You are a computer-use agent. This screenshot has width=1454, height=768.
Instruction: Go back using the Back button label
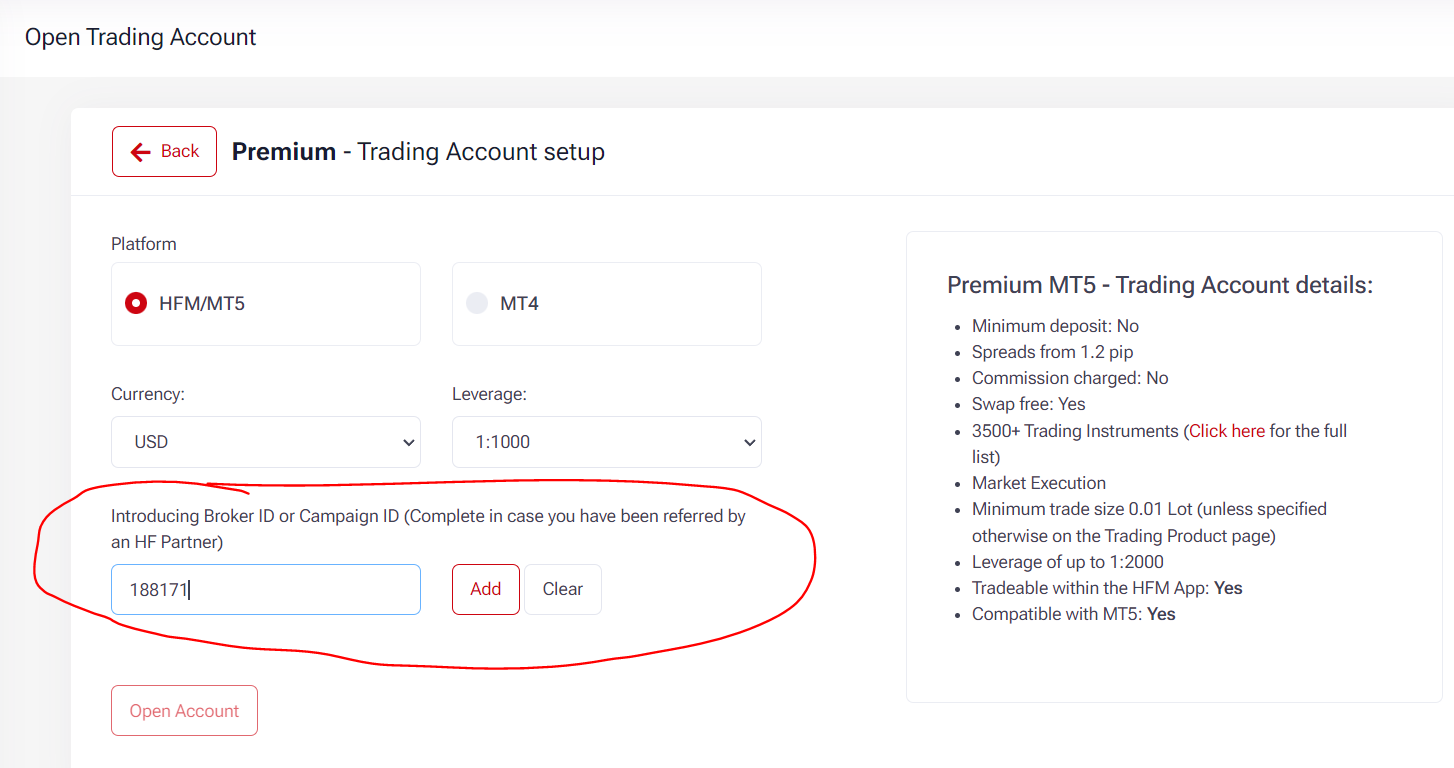[x=180, y=152]
